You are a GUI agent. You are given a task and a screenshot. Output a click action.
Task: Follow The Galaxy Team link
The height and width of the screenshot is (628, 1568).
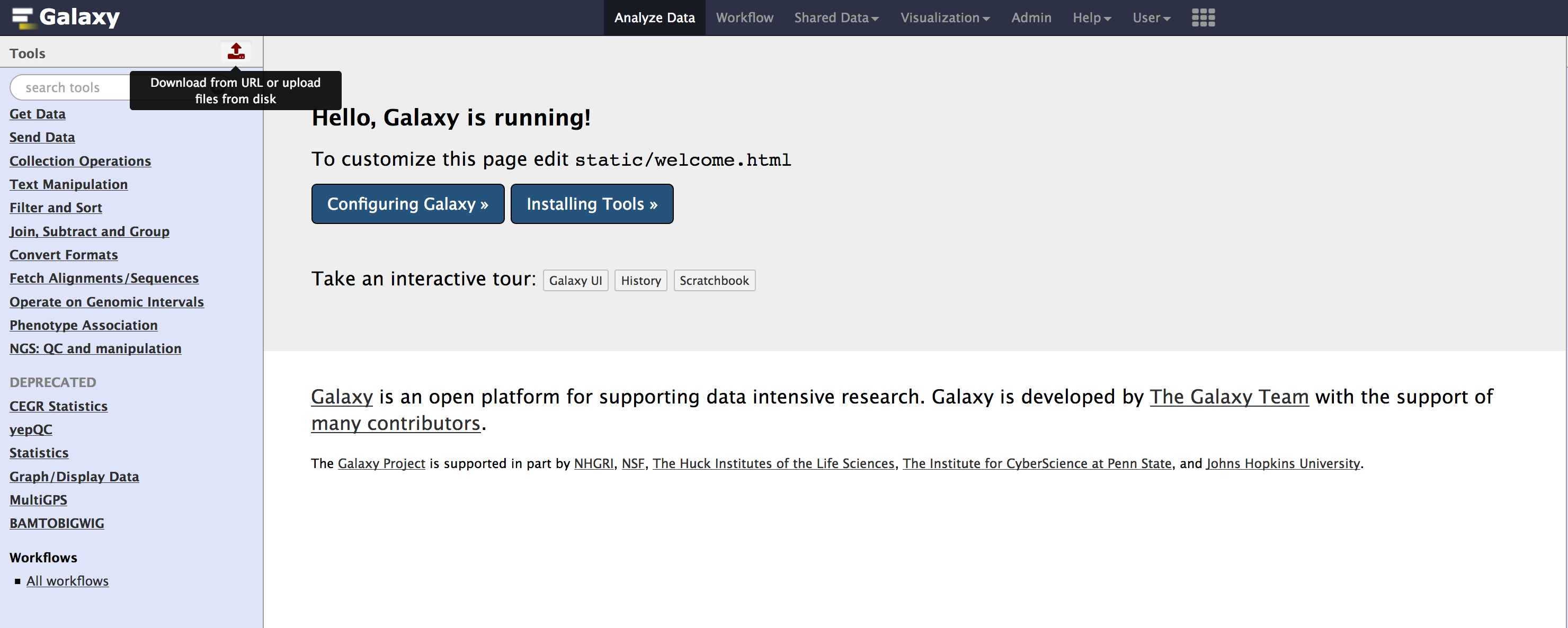pos(1228,397)
